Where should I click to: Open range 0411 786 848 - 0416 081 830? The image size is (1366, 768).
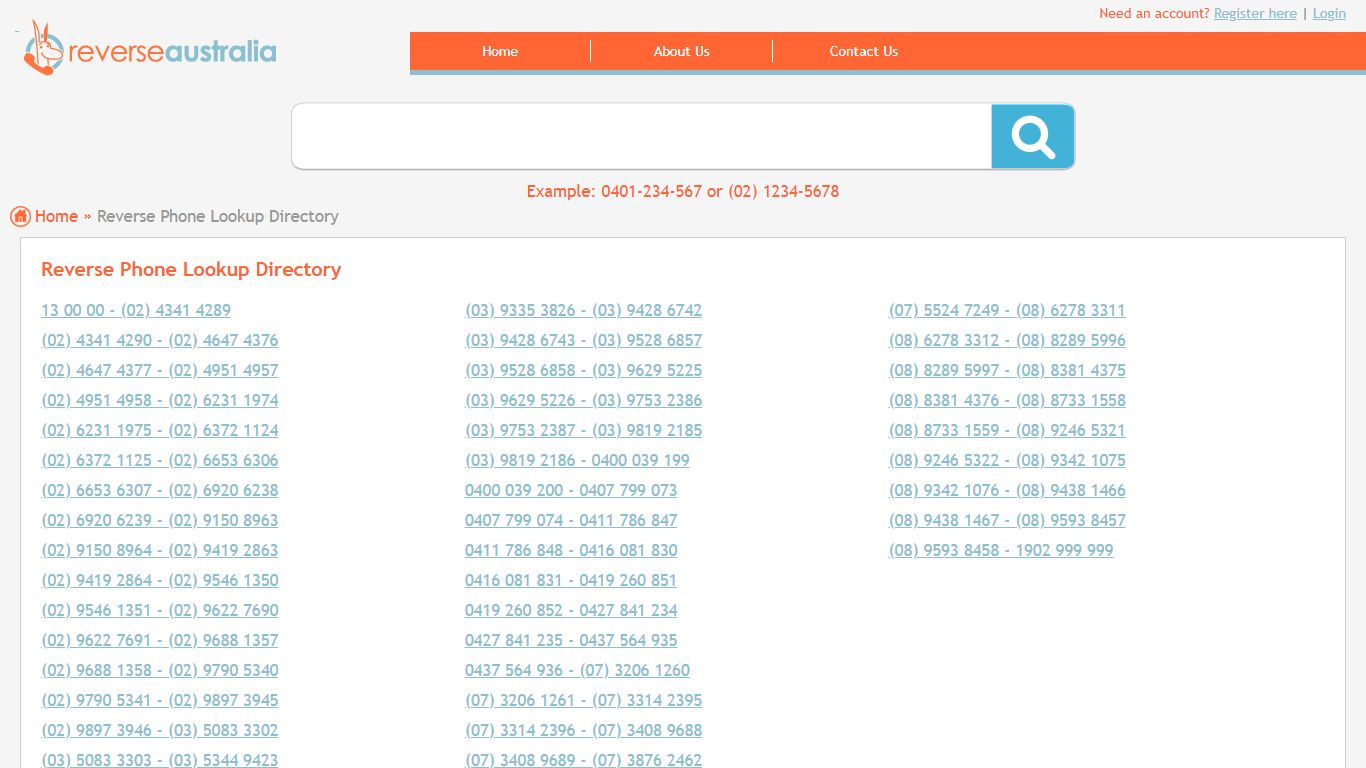[571, 550]
